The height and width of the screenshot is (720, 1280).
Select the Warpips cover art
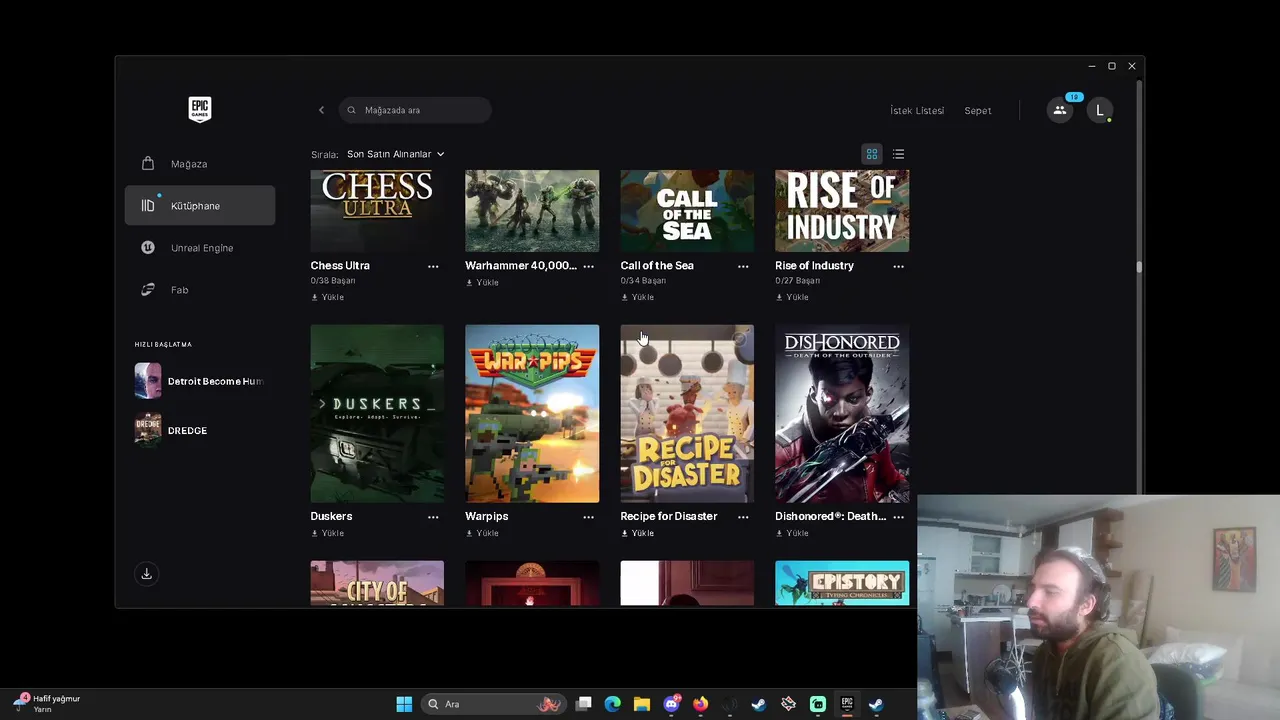click(532, 413)
